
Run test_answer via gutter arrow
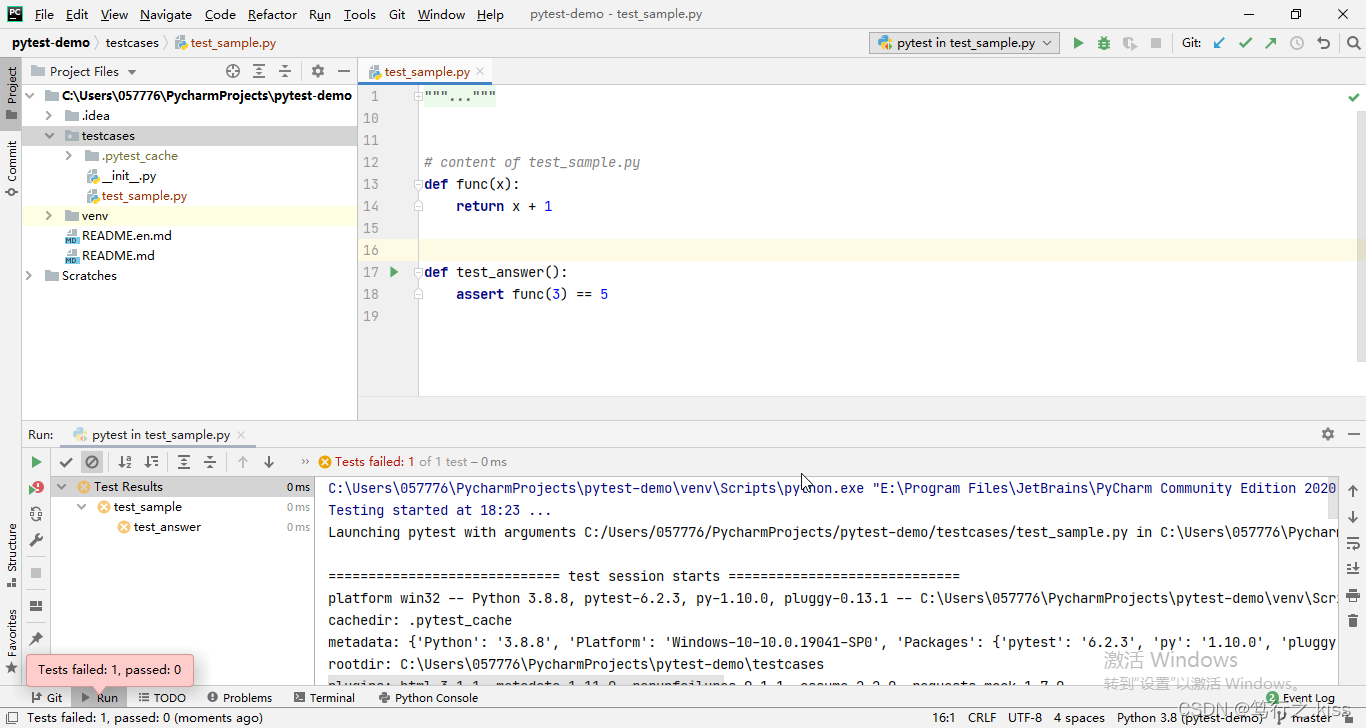point(394,272)
